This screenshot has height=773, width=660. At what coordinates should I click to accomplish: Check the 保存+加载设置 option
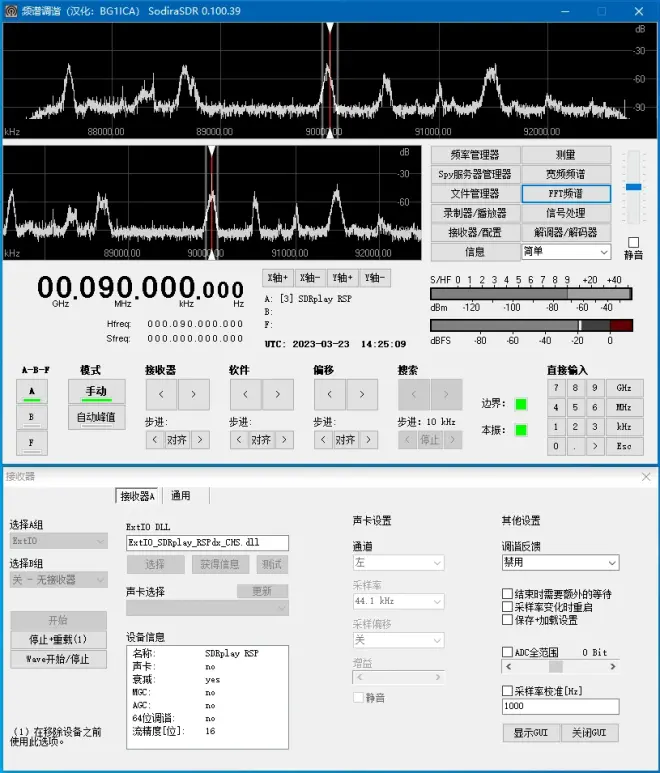(507, 620)
